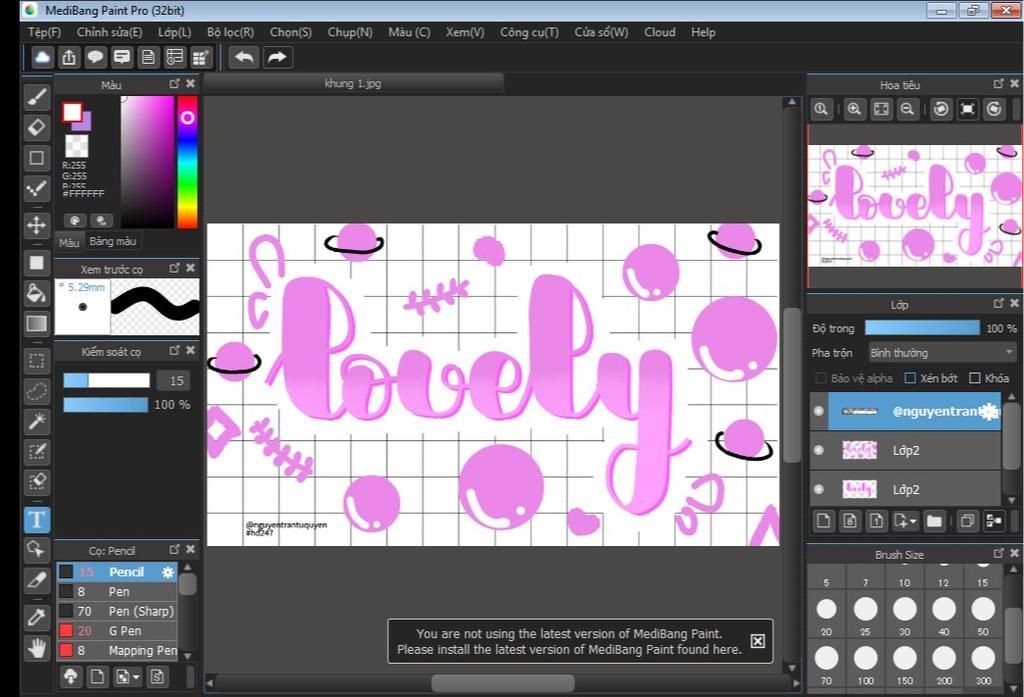Select the G Pen brush
This screenshot has height=697, width=1024.
(x=125, y=631)
